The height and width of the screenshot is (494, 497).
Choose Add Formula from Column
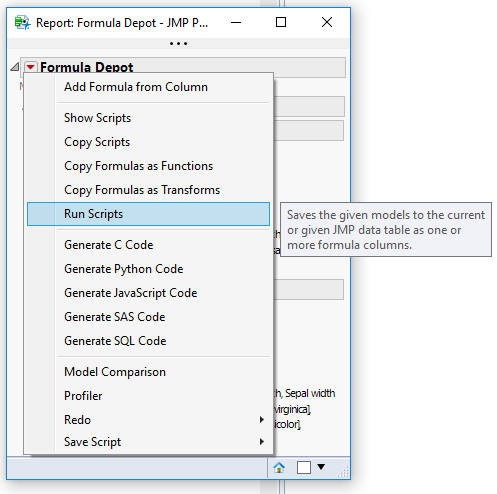tap(148, 87)
